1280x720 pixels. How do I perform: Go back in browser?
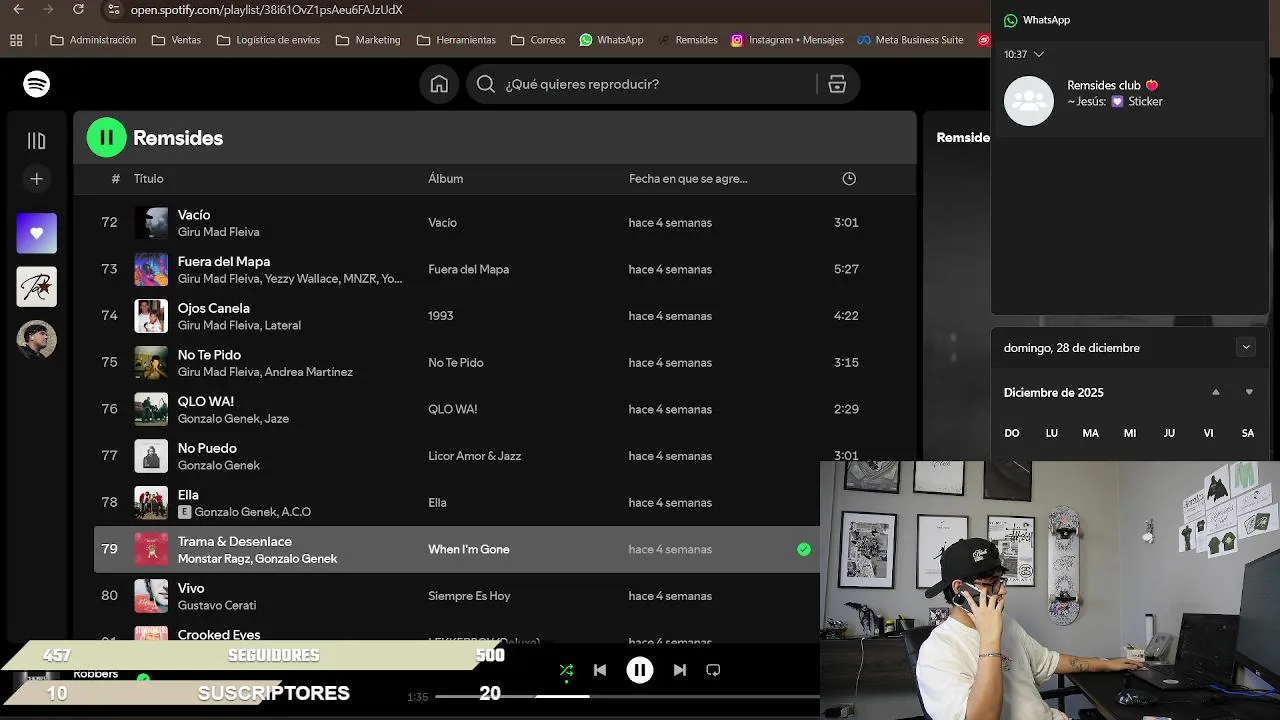pos(18,10)
